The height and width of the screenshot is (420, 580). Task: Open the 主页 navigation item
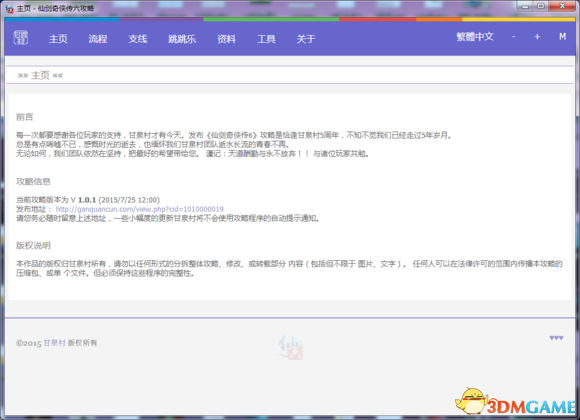(58, 39)
